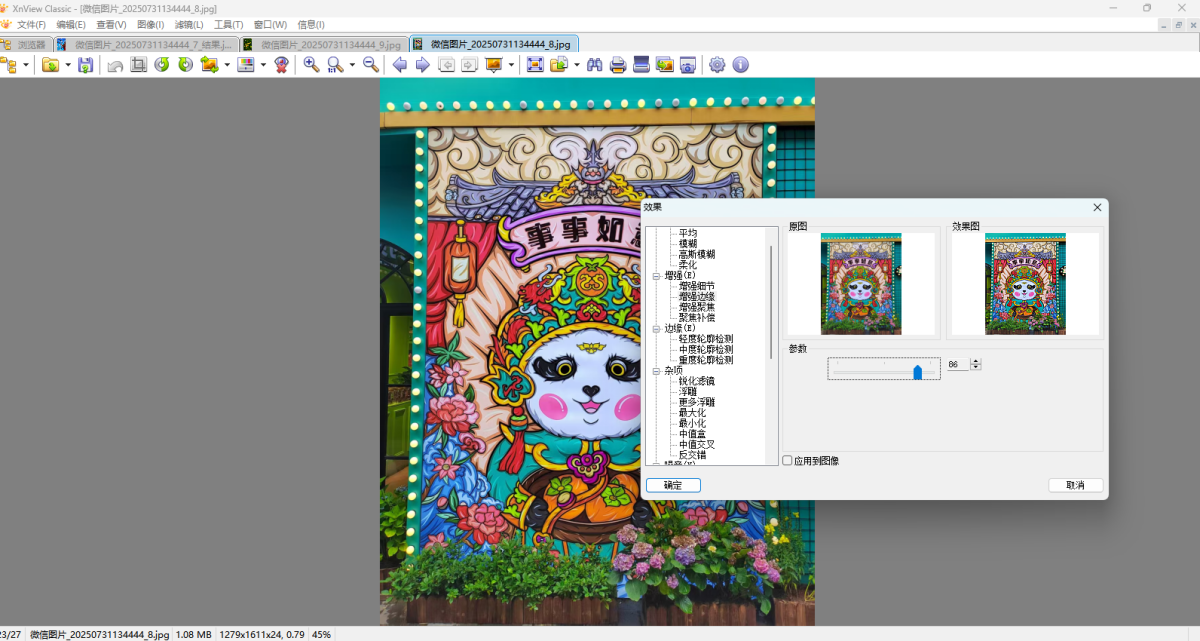Go to next image with right arrow
The width and height of the screenshot is (1200, 641).
click(x=422, y=65)
